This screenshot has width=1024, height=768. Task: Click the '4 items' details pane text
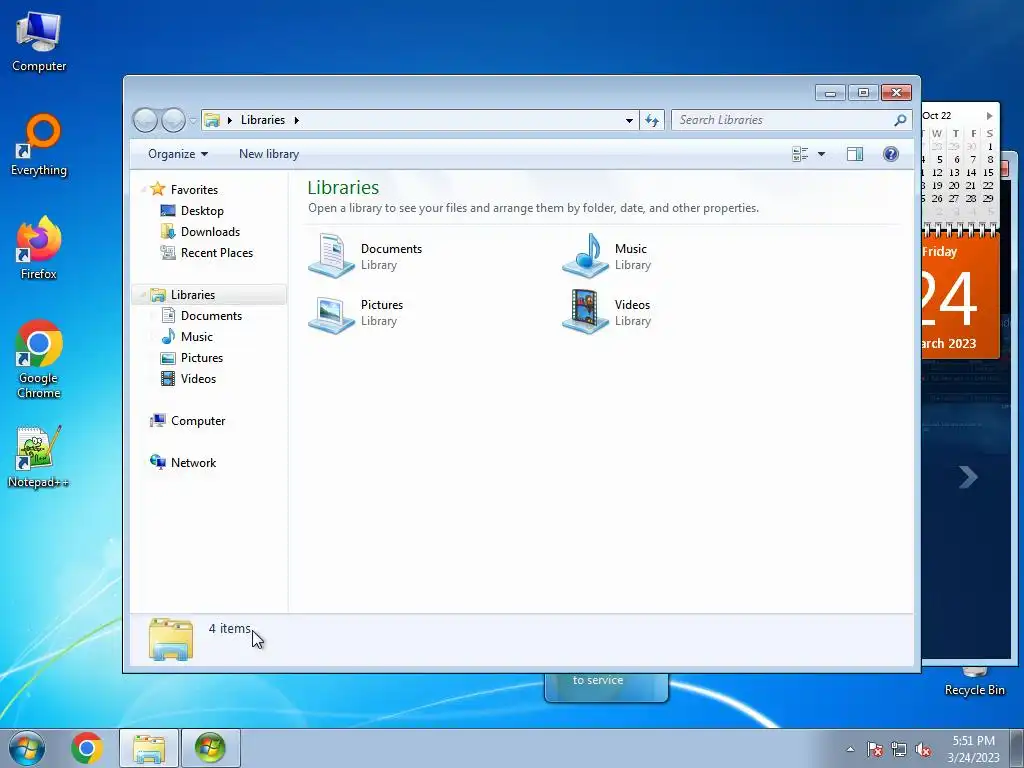(x=229, y=628)
